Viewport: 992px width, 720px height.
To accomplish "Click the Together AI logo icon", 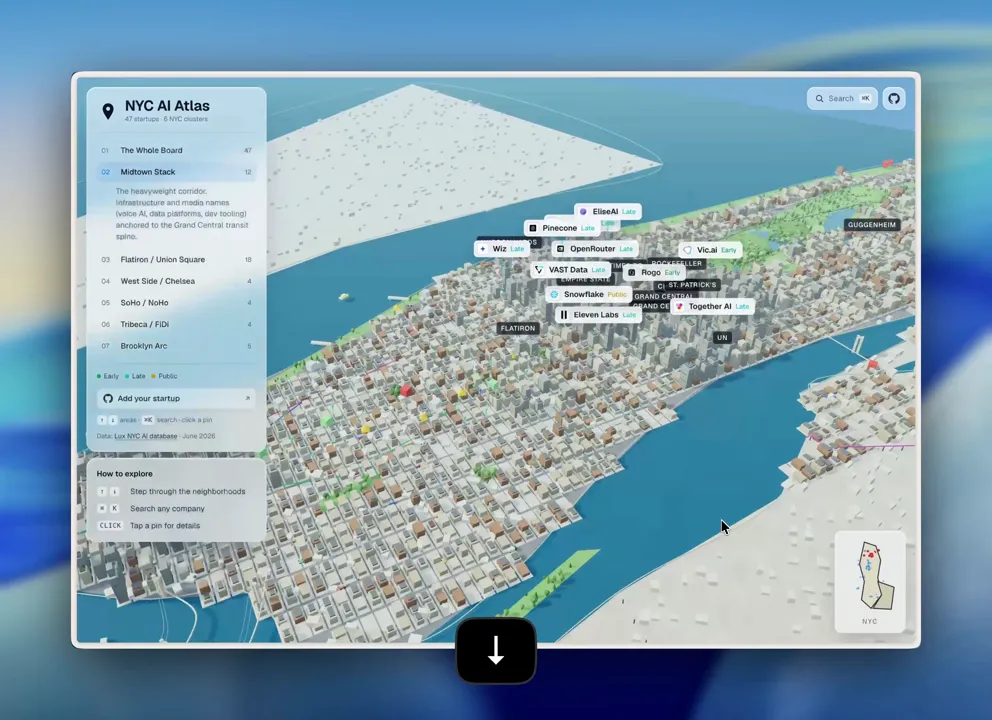I will click(679, 306).
